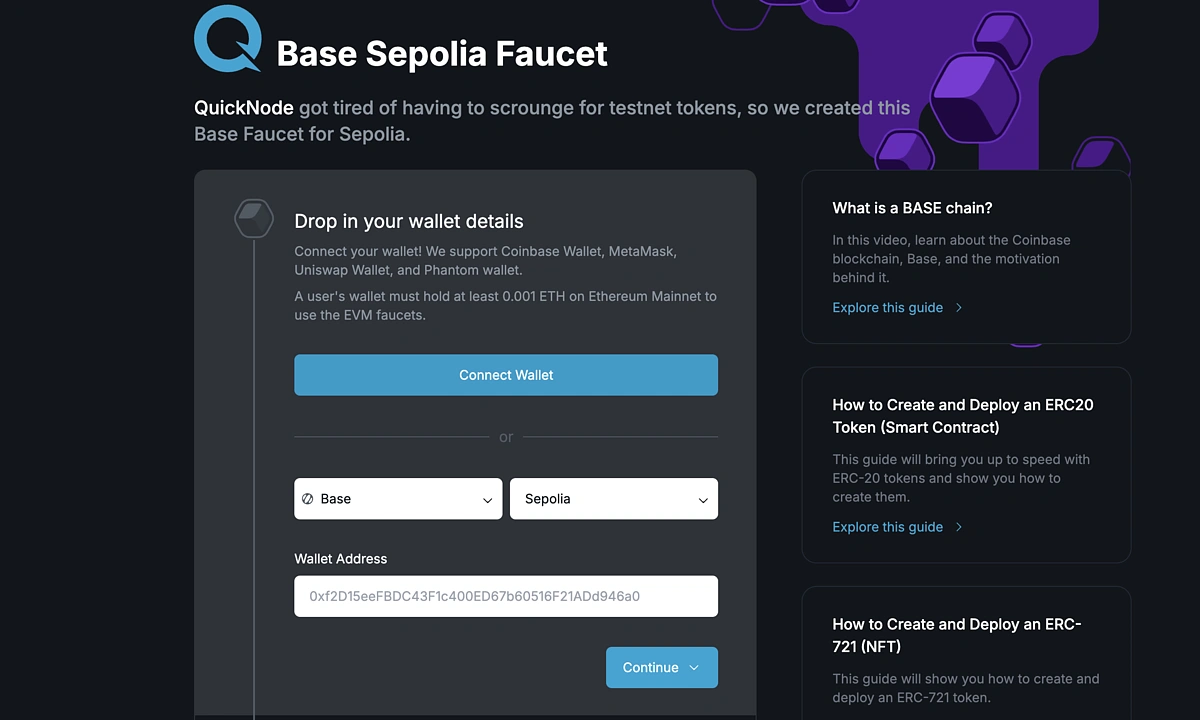
Task: Click the Drop in your wallet details heading
Action: [408, 221]
